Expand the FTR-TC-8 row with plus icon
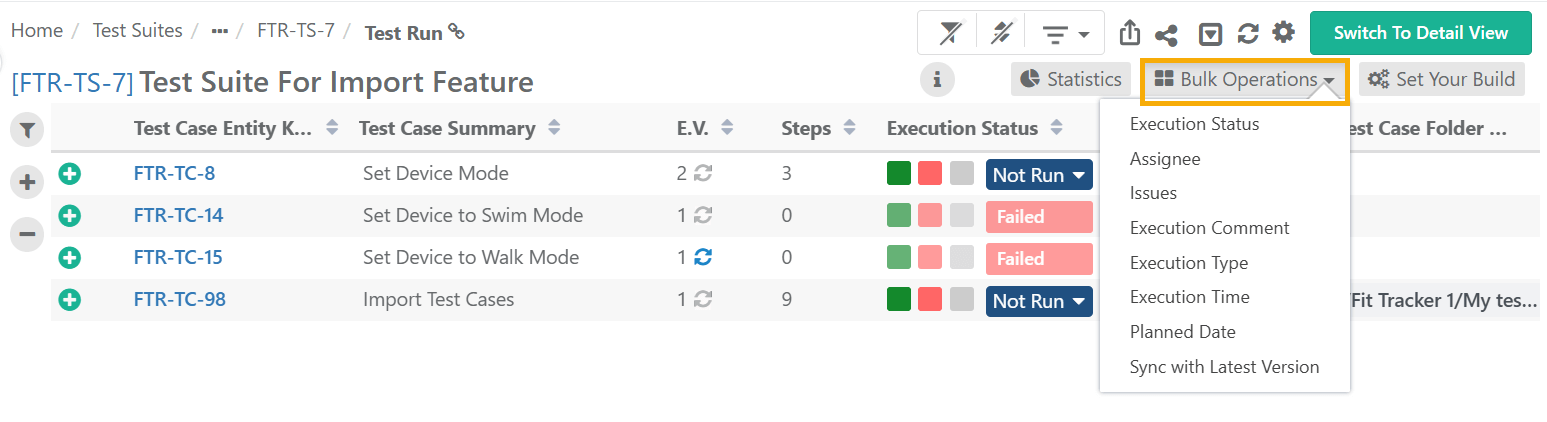Image resolution: width=1547 pixels, height=422 pixels. [70, 174]
